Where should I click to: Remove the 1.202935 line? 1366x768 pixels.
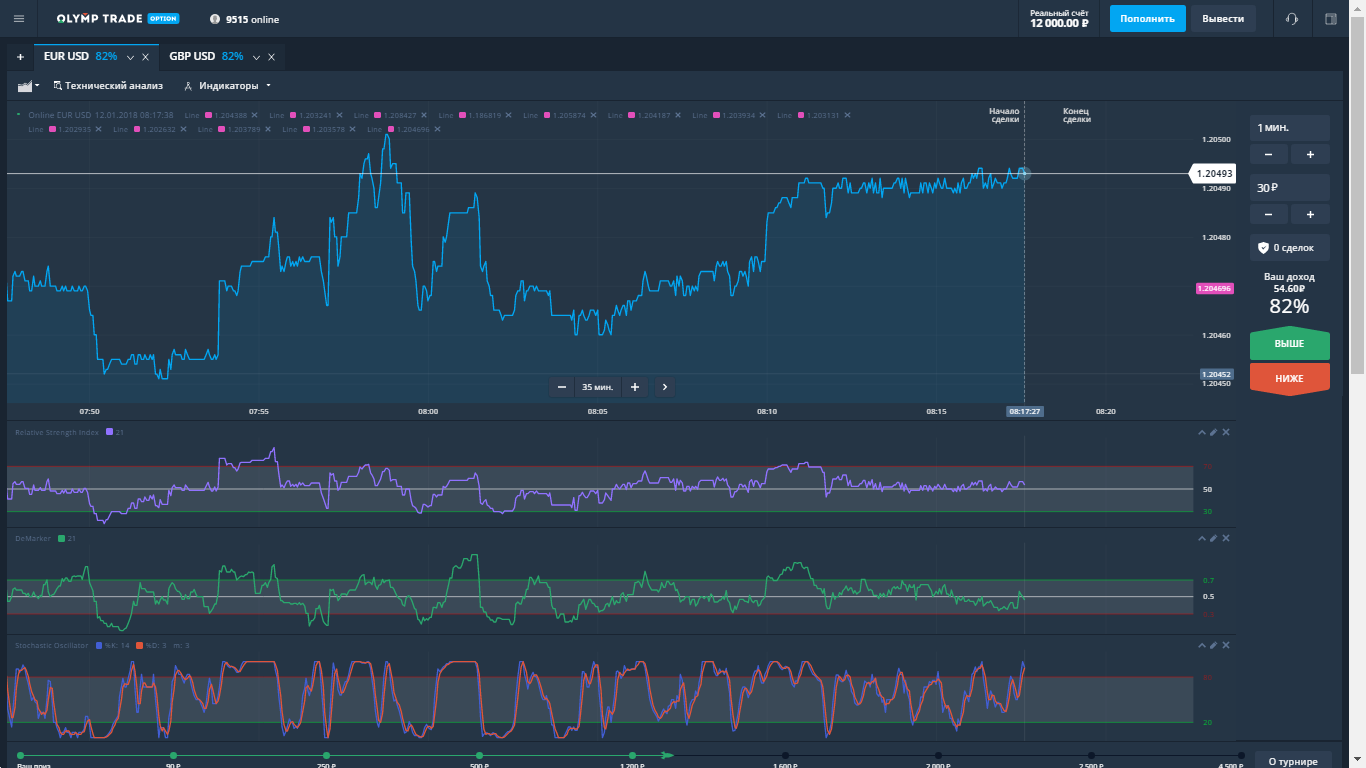(x=98, y=129)
